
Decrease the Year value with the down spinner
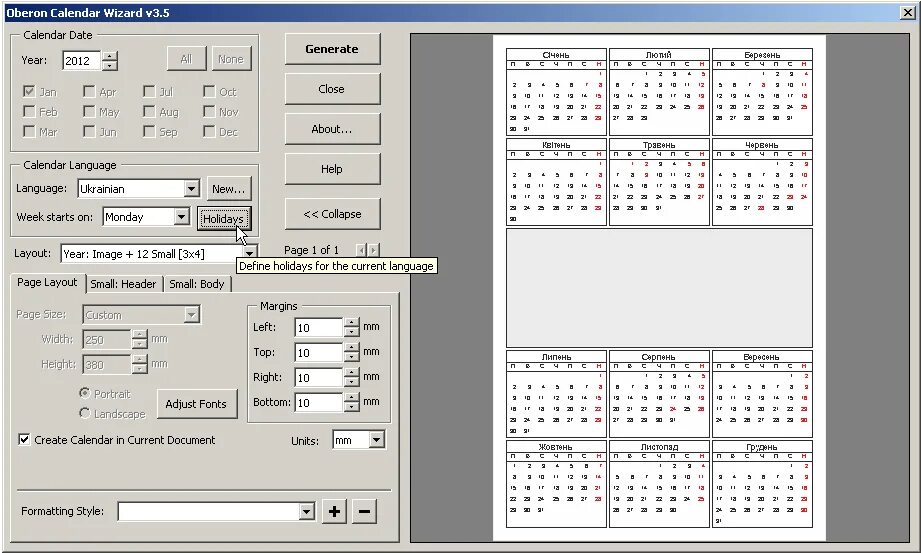click(110, 65)
